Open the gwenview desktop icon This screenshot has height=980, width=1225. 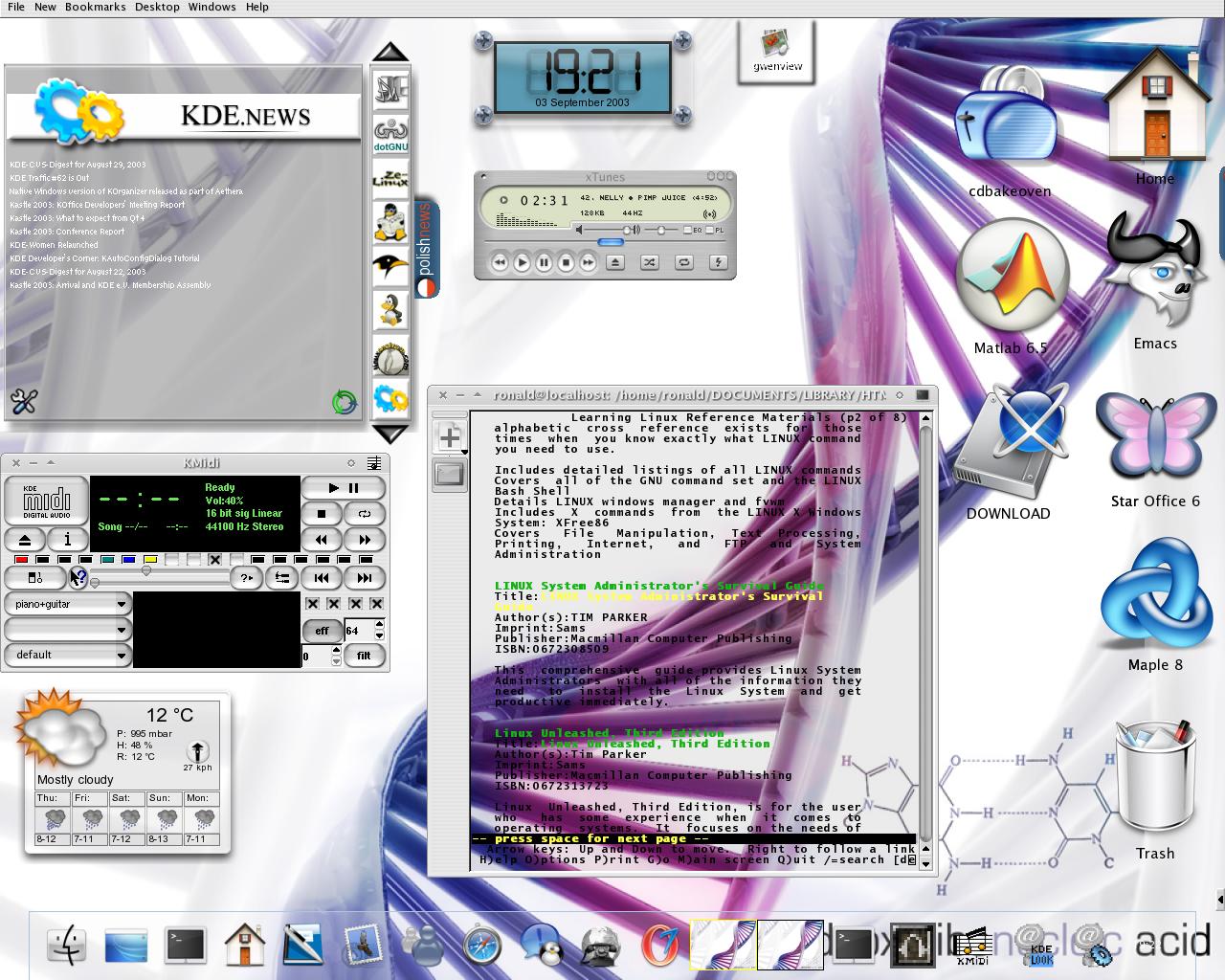tap(776, 50)
